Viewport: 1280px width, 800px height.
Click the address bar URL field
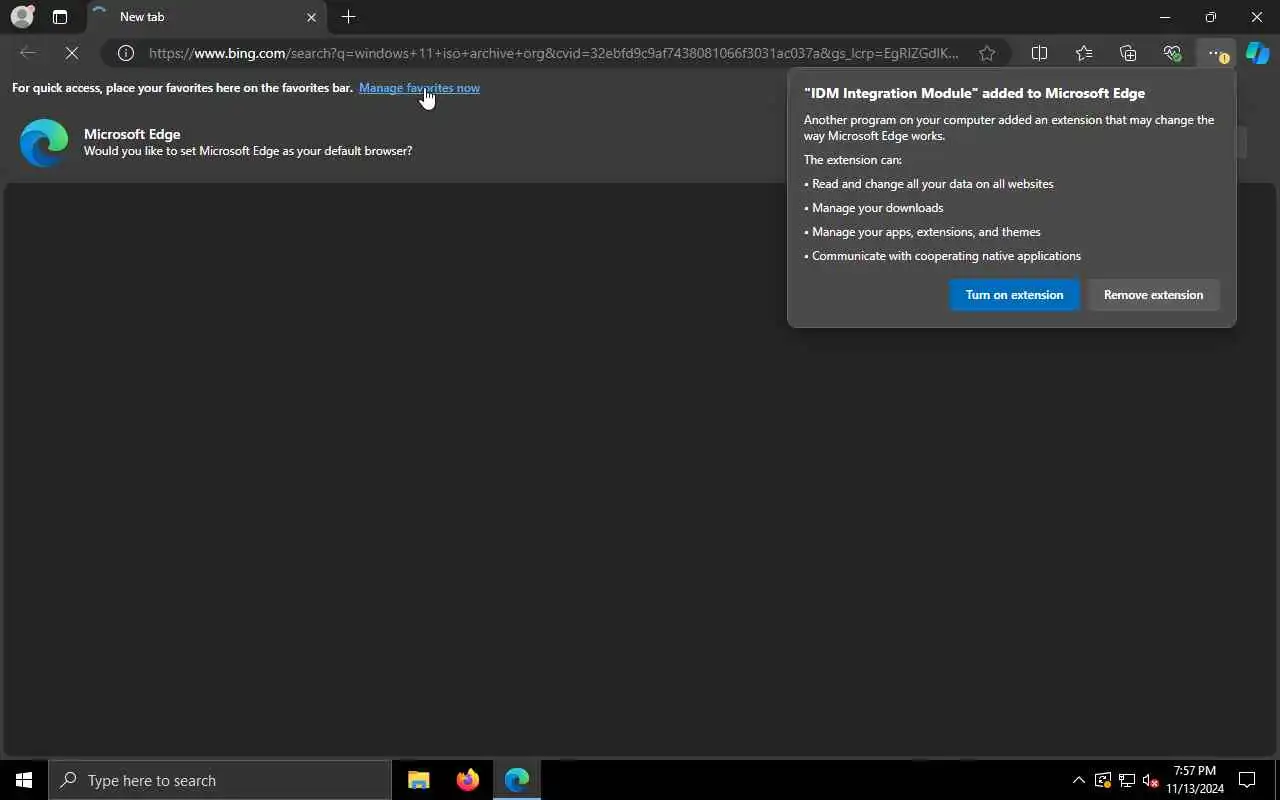(x=553, y=53)
